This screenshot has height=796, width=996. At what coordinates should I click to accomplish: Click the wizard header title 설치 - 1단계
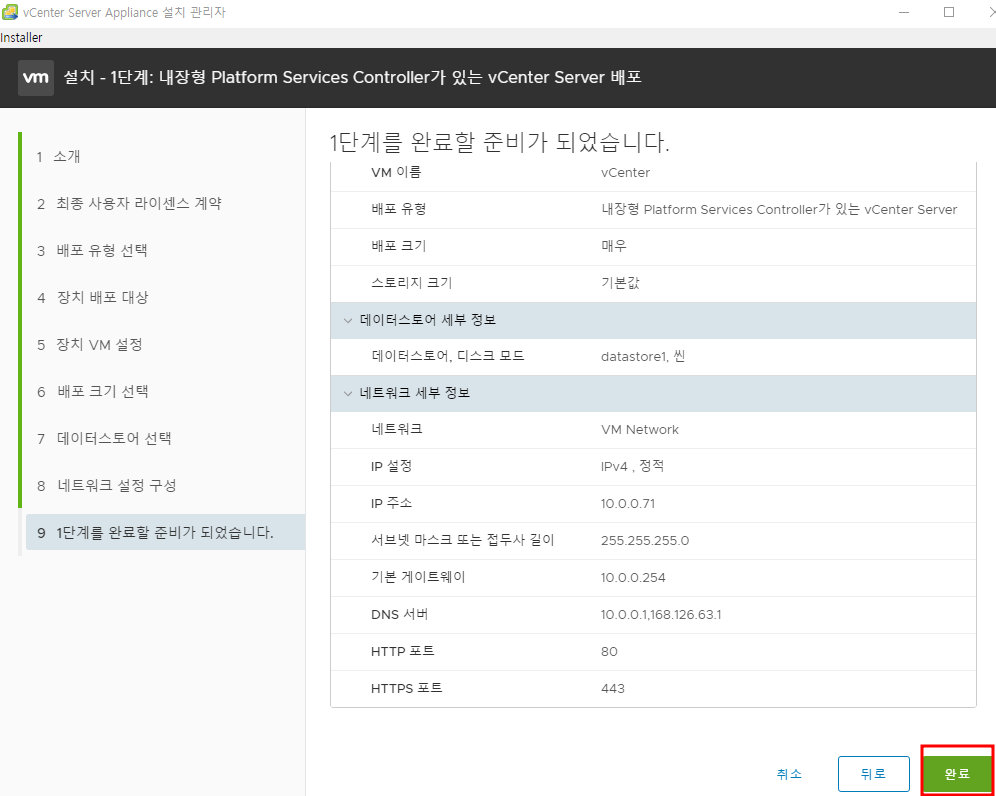352,78
